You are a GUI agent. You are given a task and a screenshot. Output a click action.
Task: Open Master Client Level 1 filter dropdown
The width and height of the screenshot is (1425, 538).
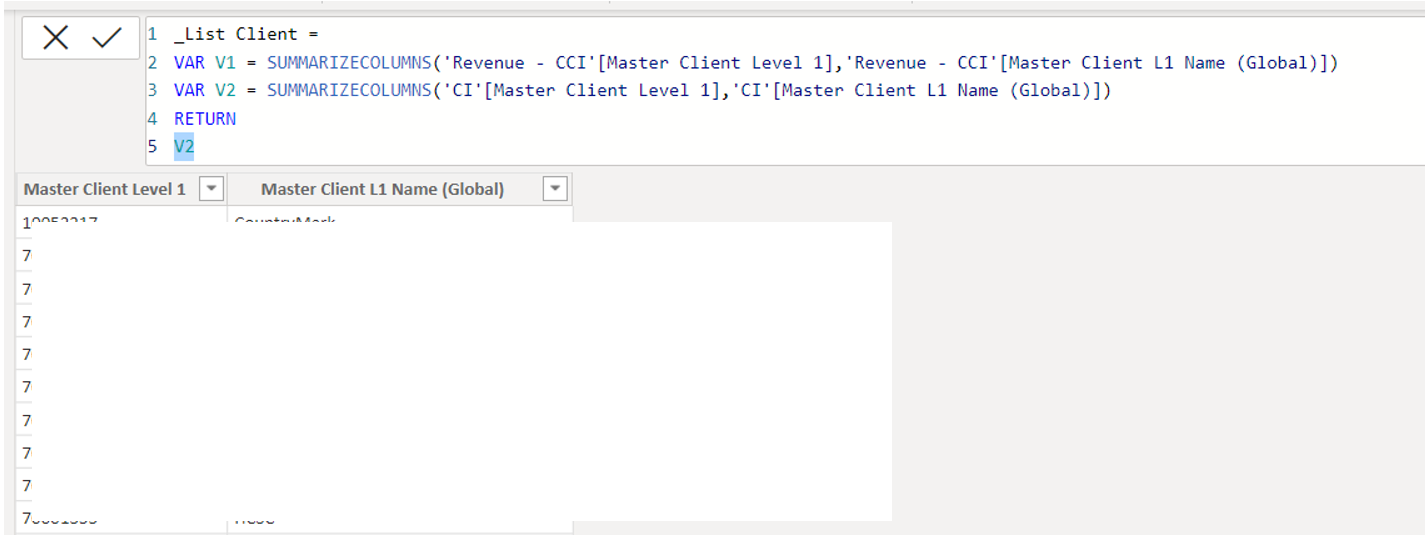211,189
